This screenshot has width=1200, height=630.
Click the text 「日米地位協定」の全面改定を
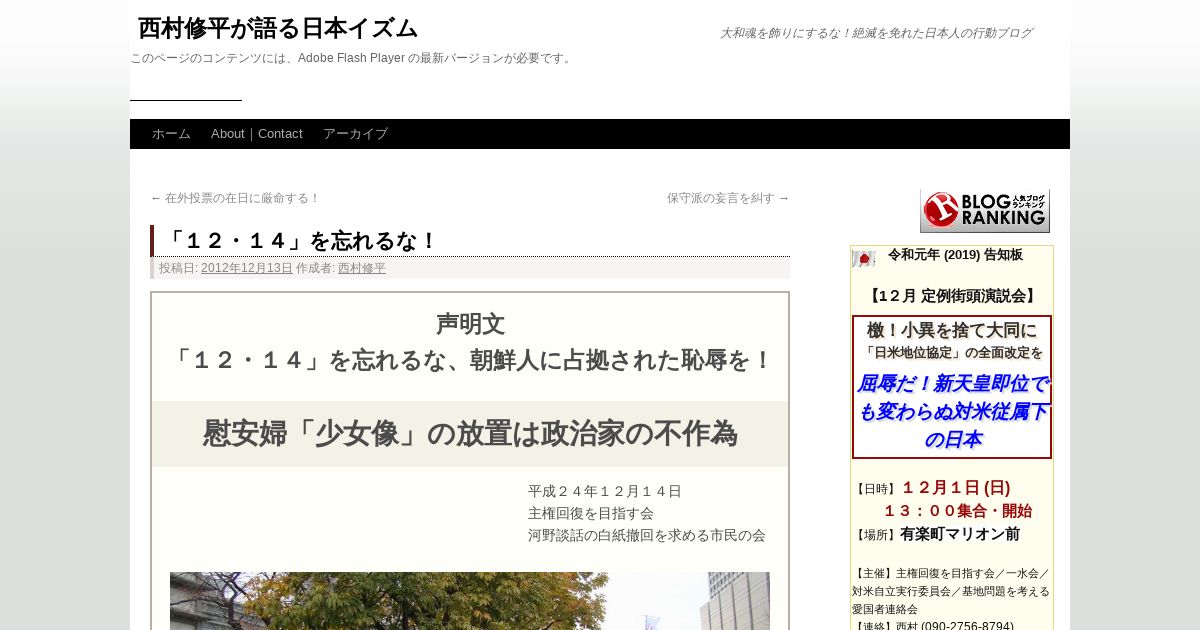952,353
